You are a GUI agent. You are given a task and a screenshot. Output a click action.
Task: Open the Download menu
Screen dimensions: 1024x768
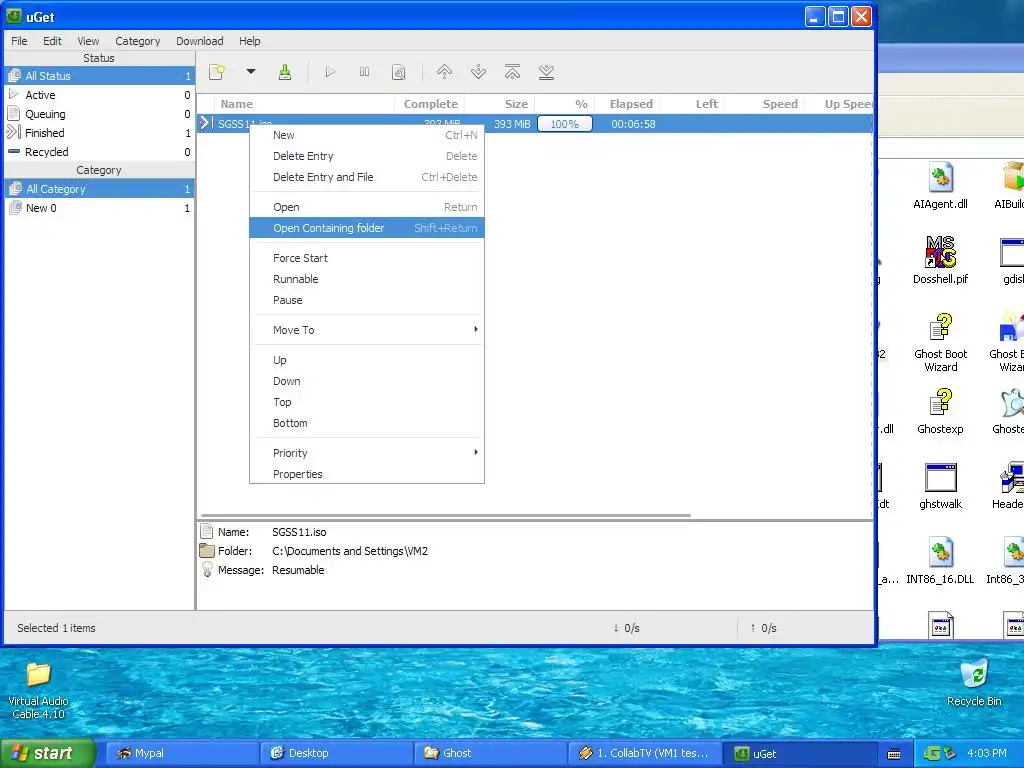coord(200,41)
